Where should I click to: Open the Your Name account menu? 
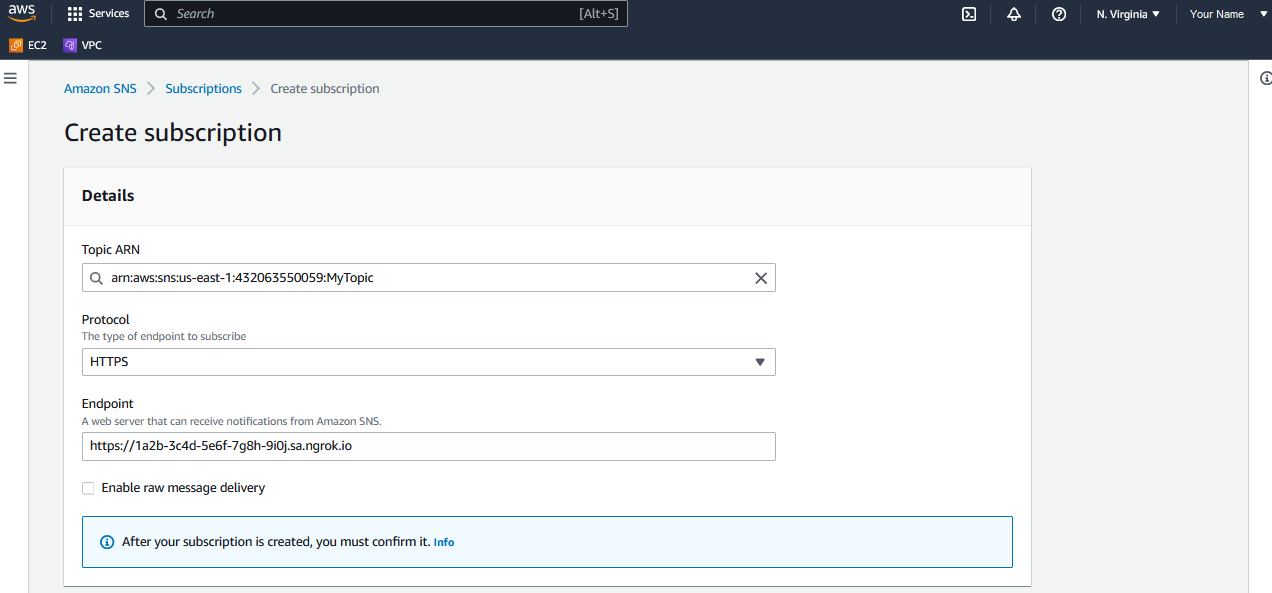pyautogui.click(x=1228, y=14)
